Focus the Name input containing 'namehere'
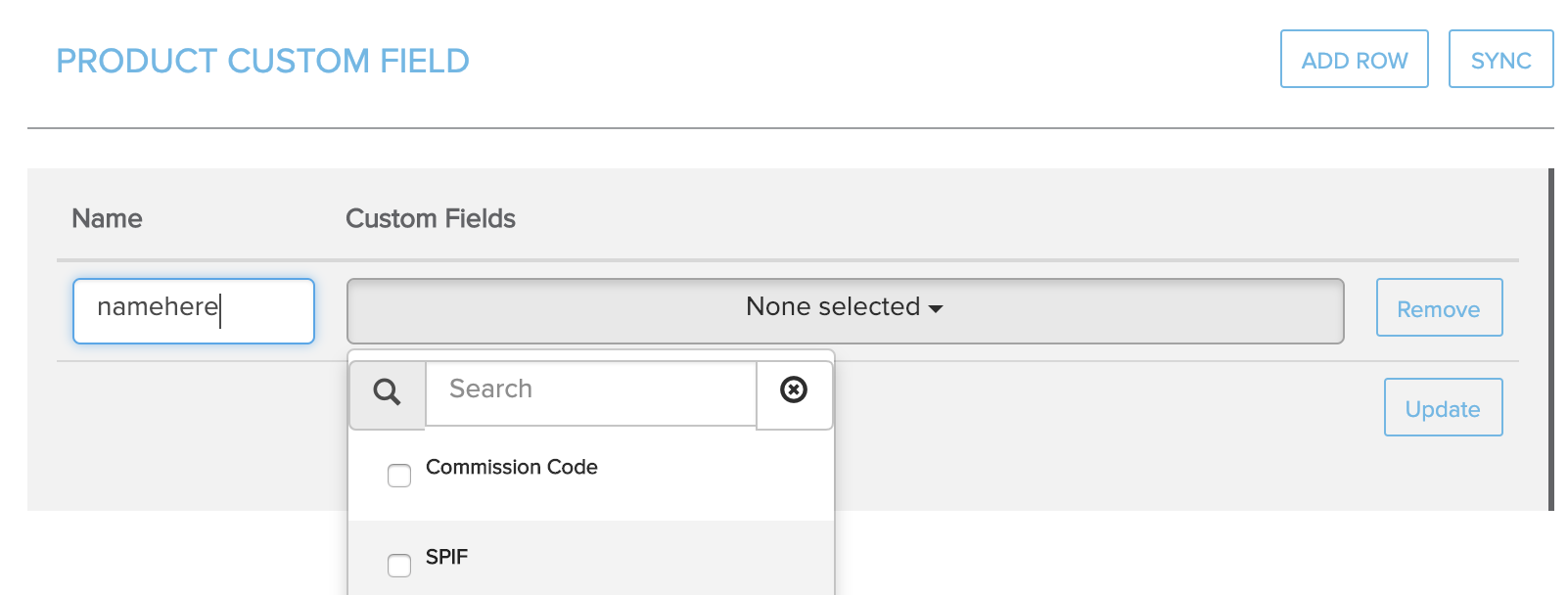Image resolution: width=1568 pixels, height=595 pixels. pos(193,311)
